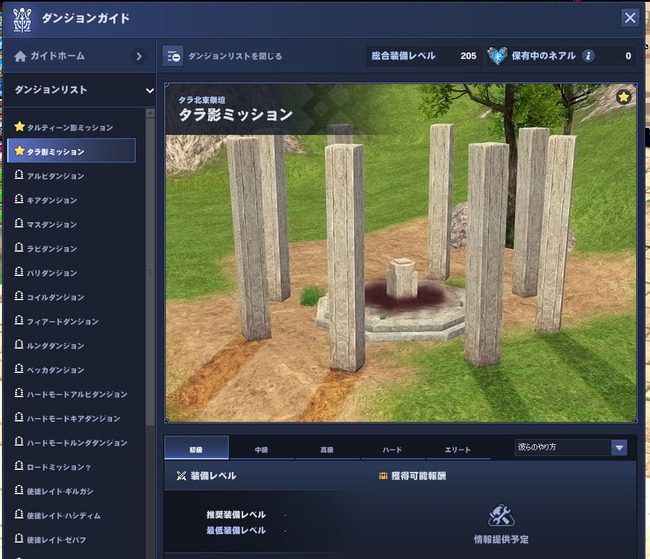This screenshot has height=559, width=650.
Task: Toggle the favorite star on the dungeon image
Action: 623,97
